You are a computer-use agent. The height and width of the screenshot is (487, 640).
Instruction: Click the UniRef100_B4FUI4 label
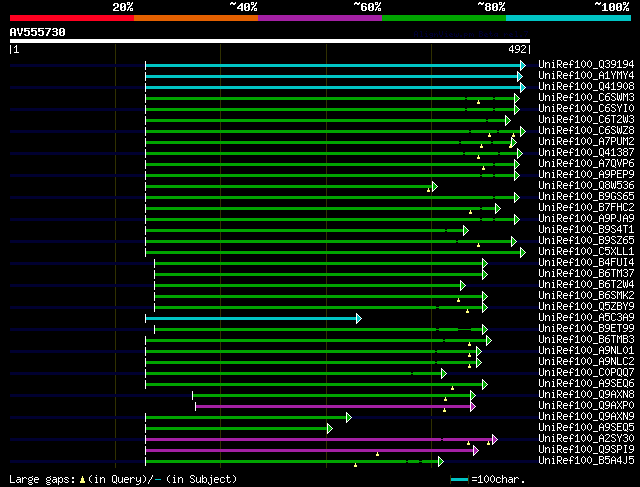coord(586,262)
